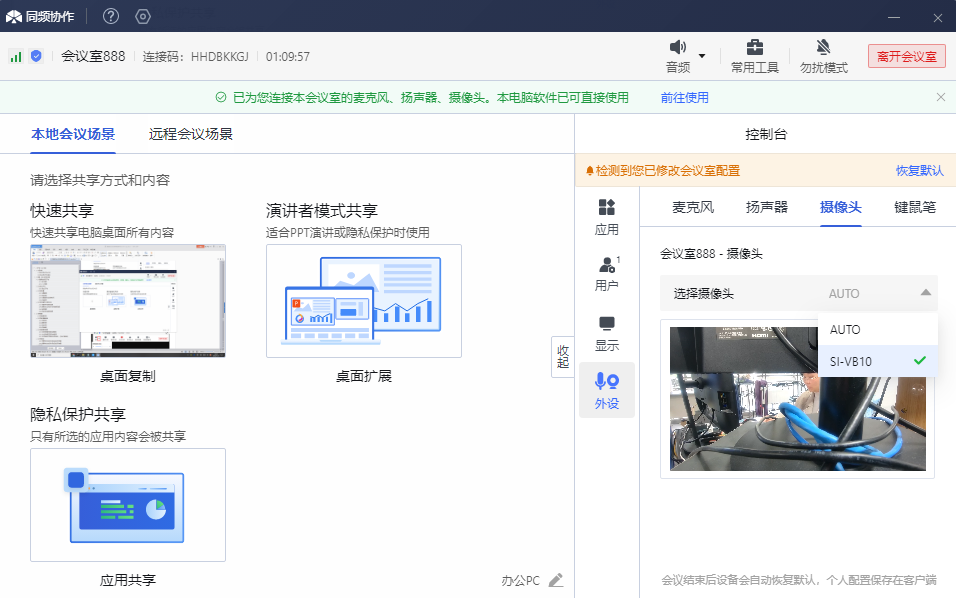Open the Users panel in sidebar
The width and height of the screenshot is (956, 598).
click(607, 273)
